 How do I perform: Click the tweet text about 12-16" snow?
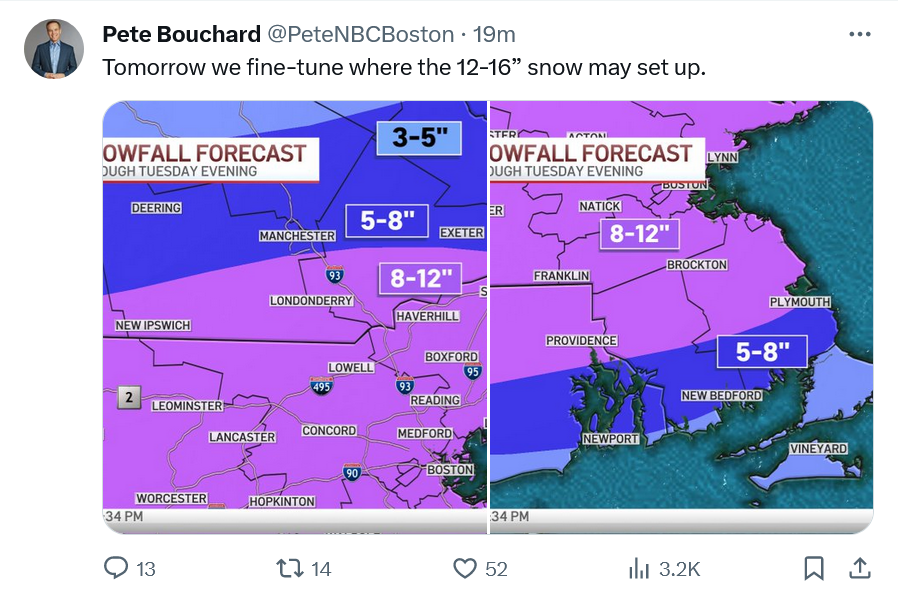click(404, 68)
